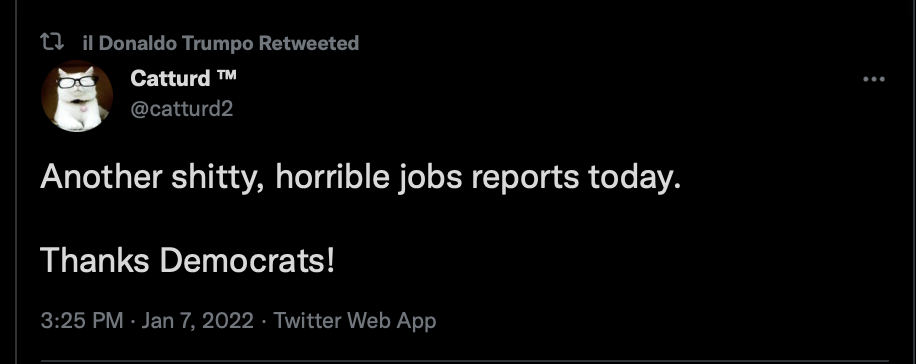916x364 pixels.
Task: Open il Donaldo Trumpo Retweeted link
Action: point(221,43)
